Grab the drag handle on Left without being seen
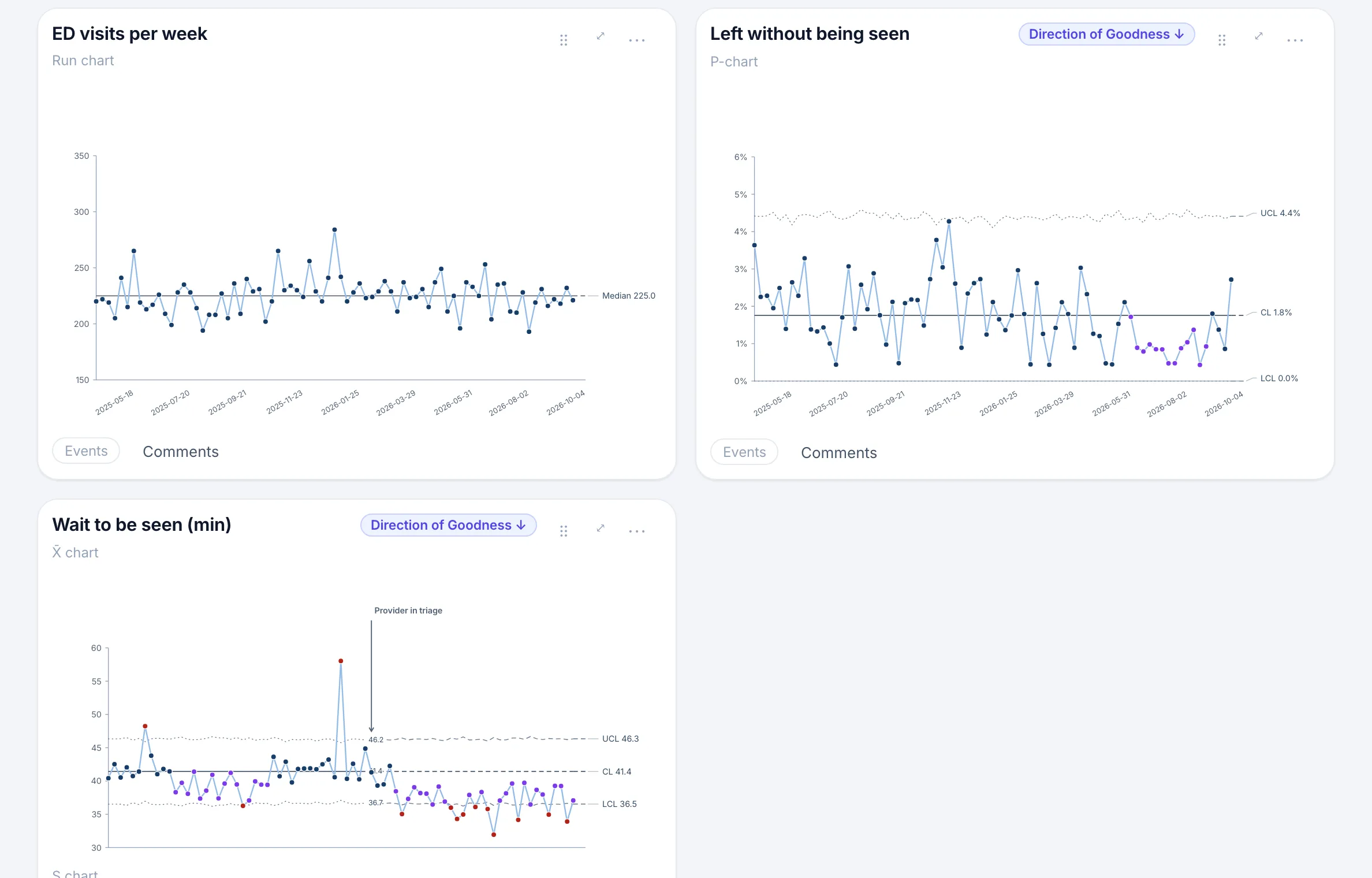The width and height of the screenshot is (1372, 878). coord(1222,40)
